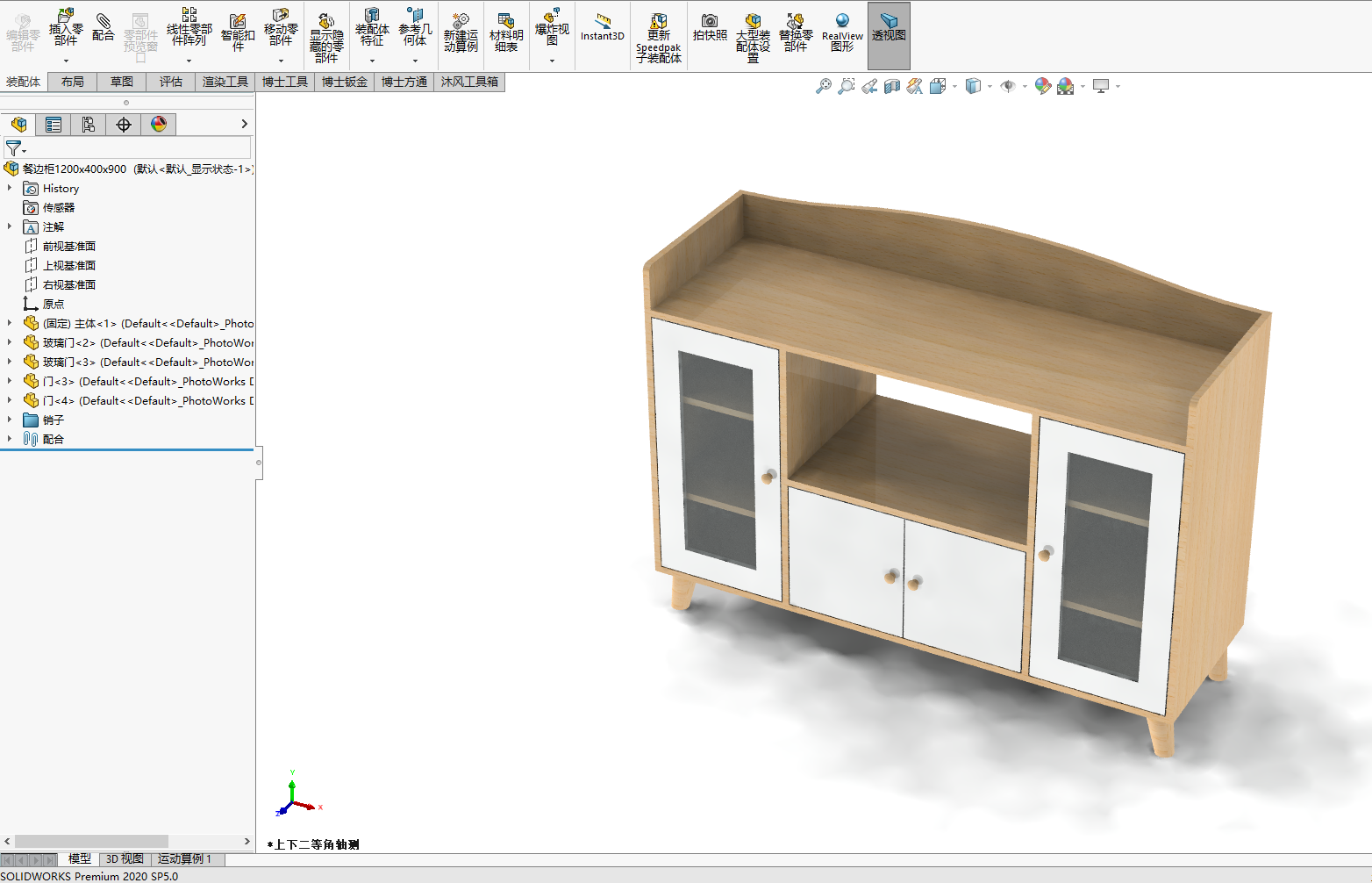Open the 材料明细表 (Bill of Materials) tool
This screenshot has width=1372, height=883.
tap(506, 32)
